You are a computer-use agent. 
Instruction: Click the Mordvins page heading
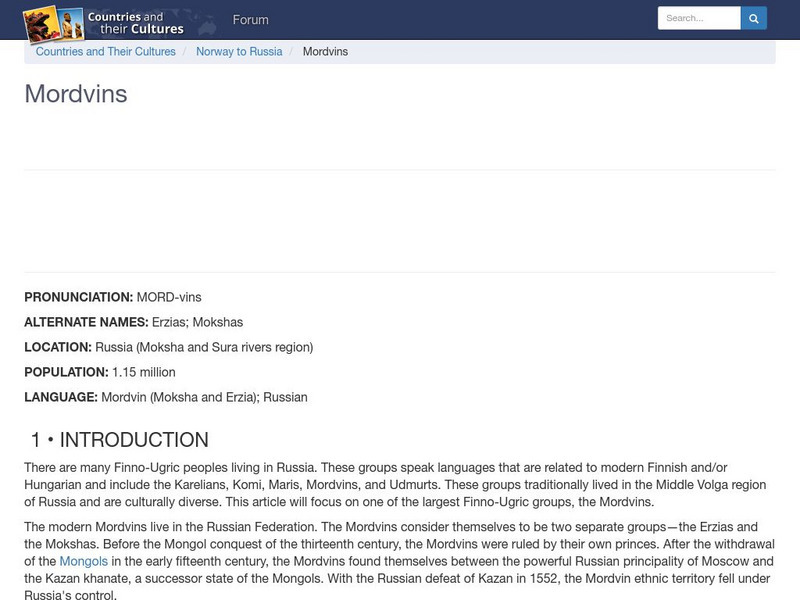[76, 94]
